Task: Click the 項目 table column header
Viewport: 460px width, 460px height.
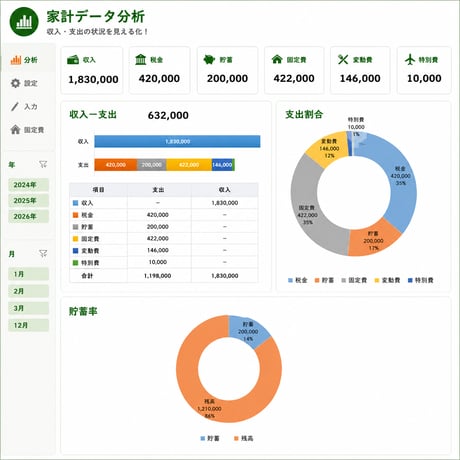Action: coord(98,190)
